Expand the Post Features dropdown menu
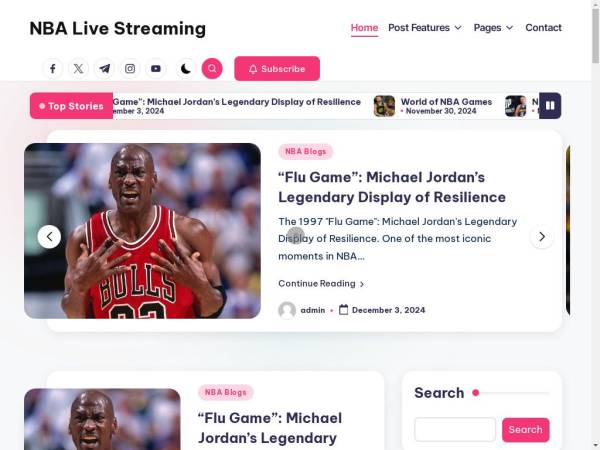This screenshot has height=450, width=600. [x=424, y=28]
